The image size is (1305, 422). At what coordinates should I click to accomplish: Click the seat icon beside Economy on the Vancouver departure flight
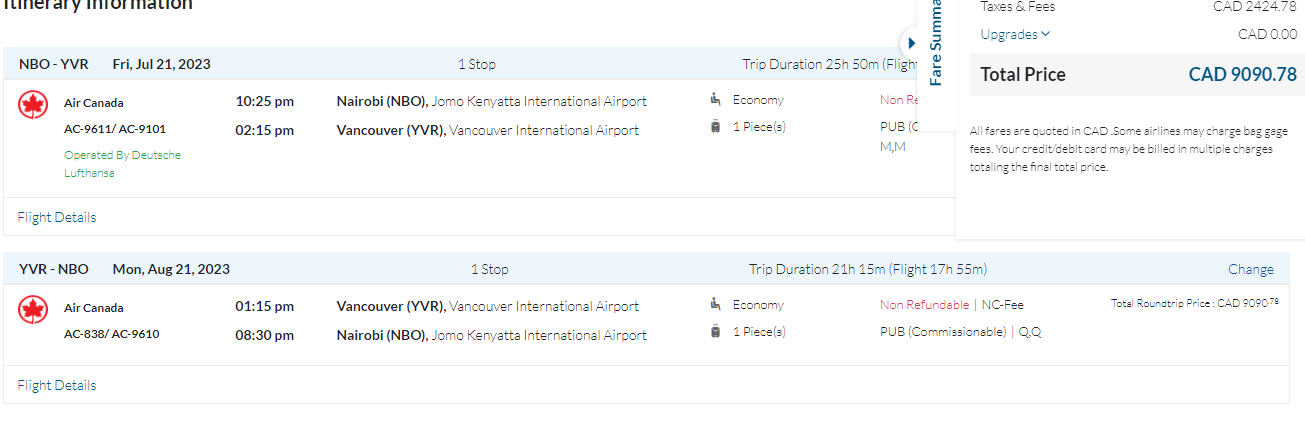(x=715, y=304)
